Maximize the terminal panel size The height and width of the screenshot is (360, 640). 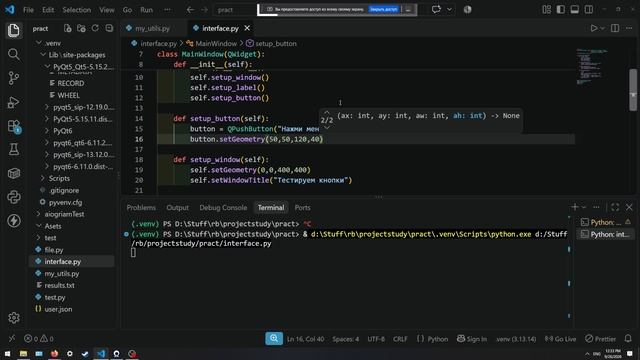[x=615, y=207]
